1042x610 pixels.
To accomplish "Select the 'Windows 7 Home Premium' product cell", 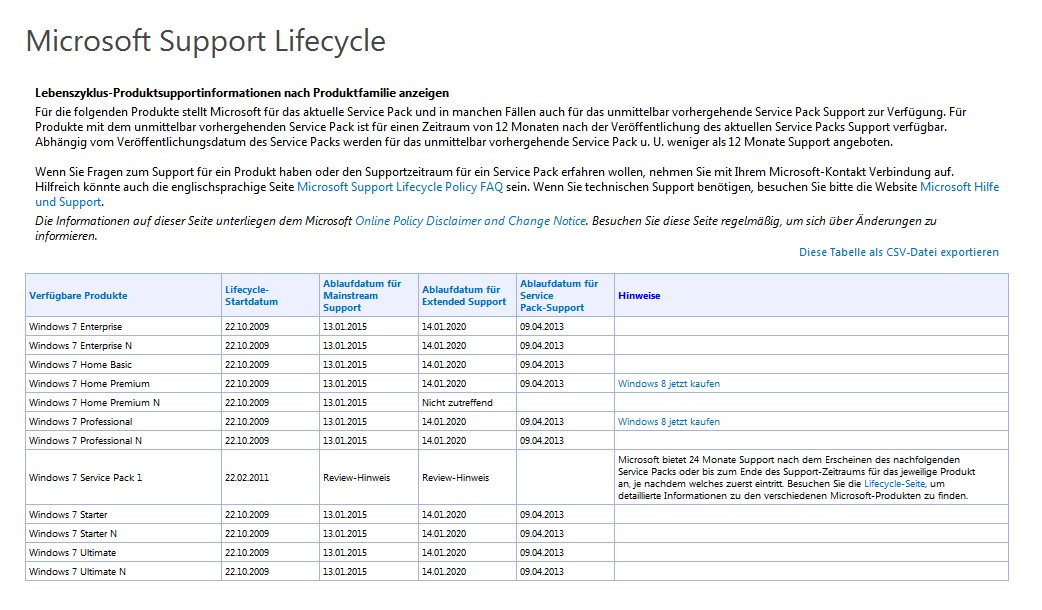I will pyautogui.click(x=124, y=383).
